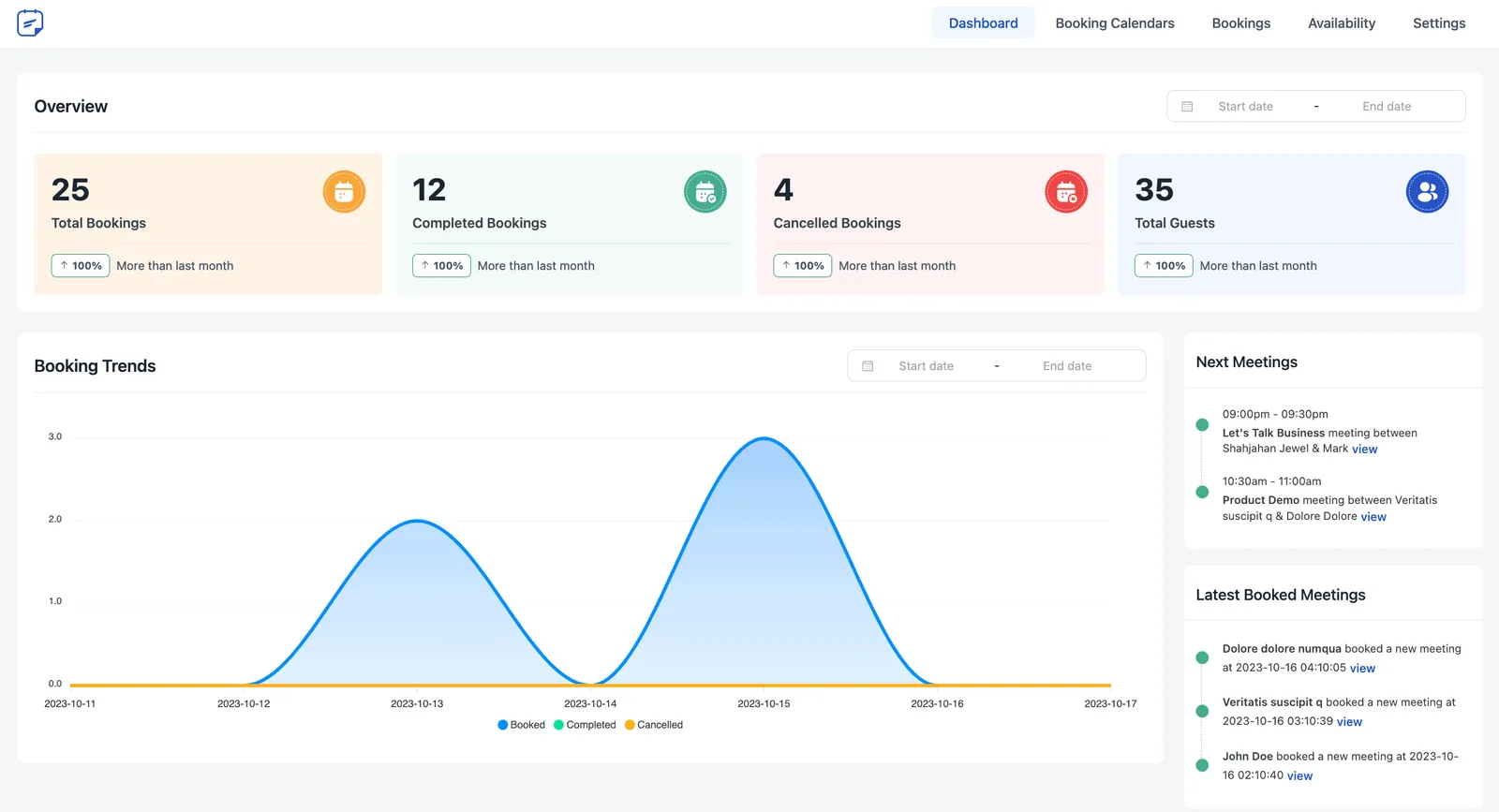Click the green dot beside Product Demo meeting
This screenshot has width=1499, height=812.
(x=1202, y=493)
